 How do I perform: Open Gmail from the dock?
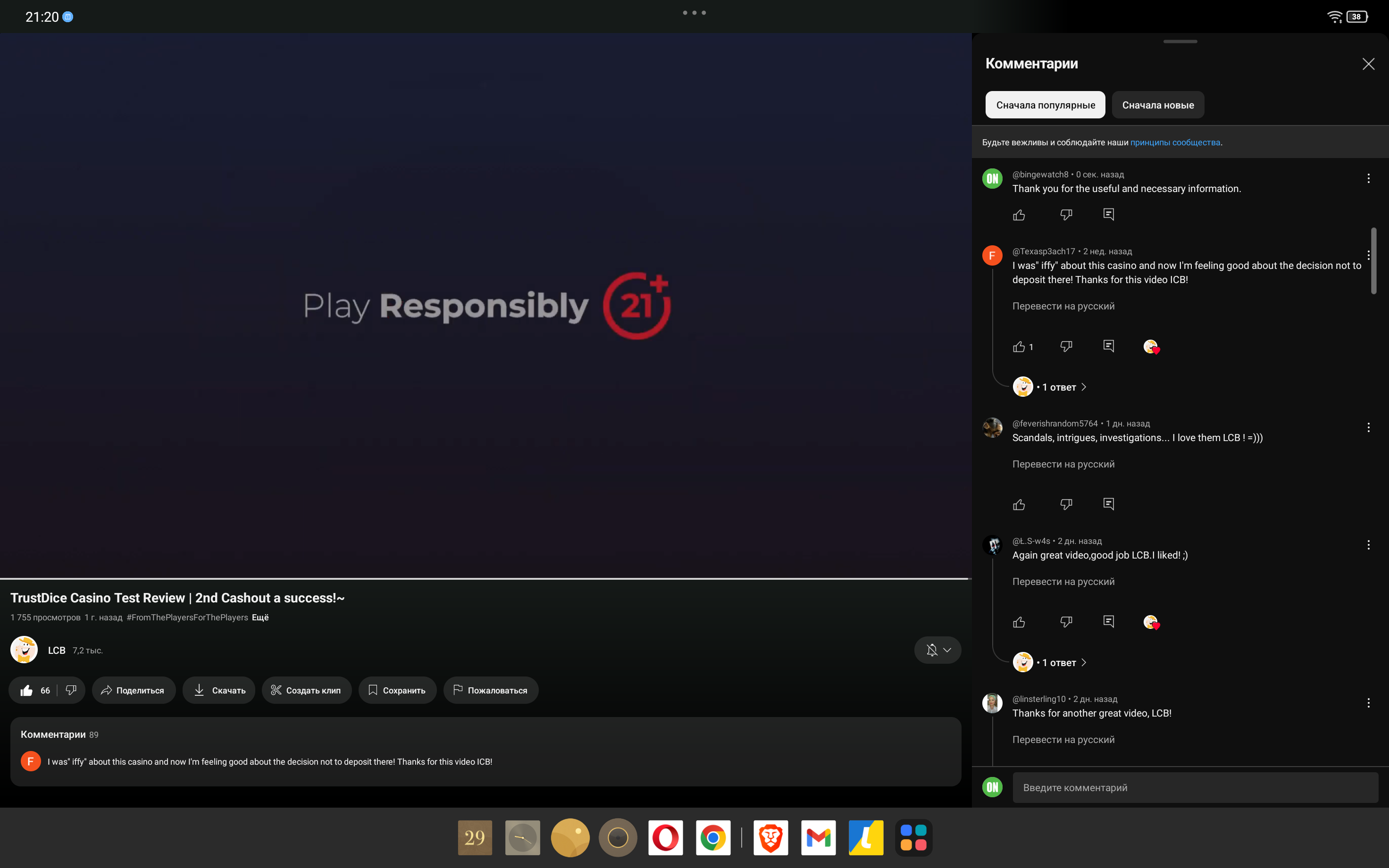coord(819,838)
